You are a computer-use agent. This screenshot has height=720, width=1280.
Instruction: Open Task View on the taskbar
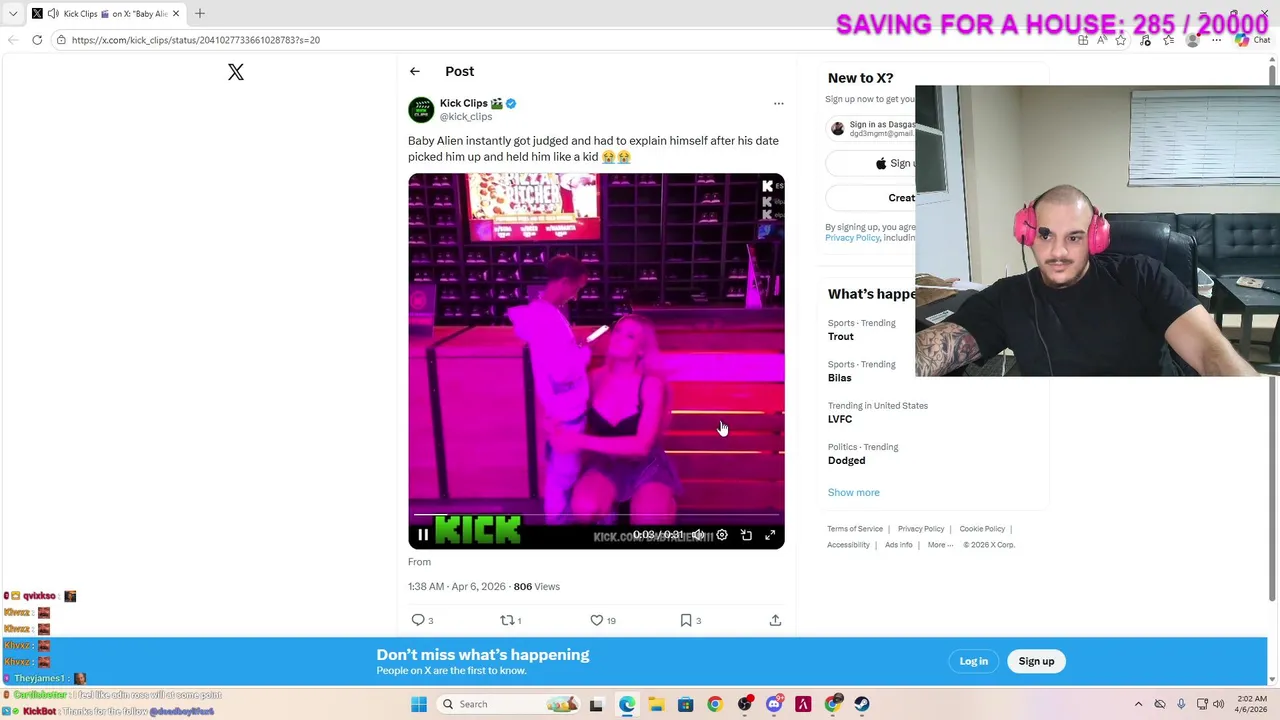tap(596, 704)
